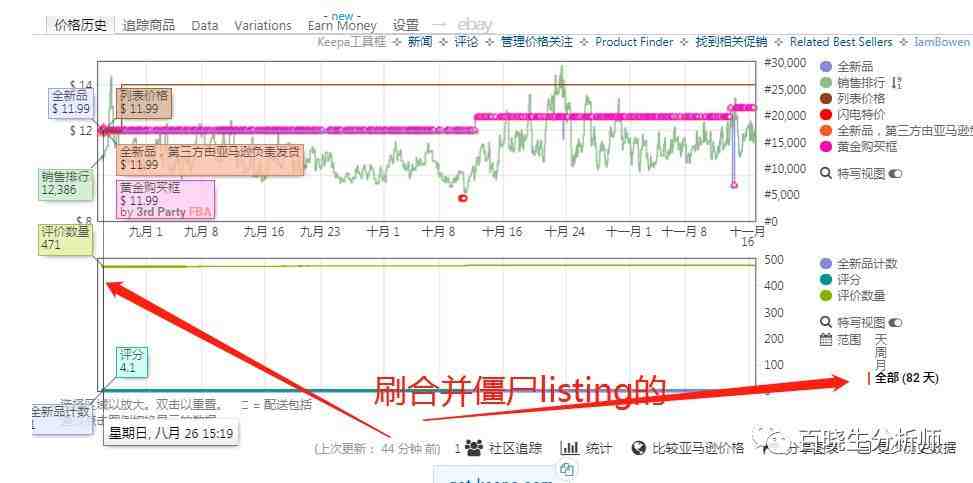Open the 新闻 link
This screenshot has width=973, height=483.
click(x=420, y=42)
